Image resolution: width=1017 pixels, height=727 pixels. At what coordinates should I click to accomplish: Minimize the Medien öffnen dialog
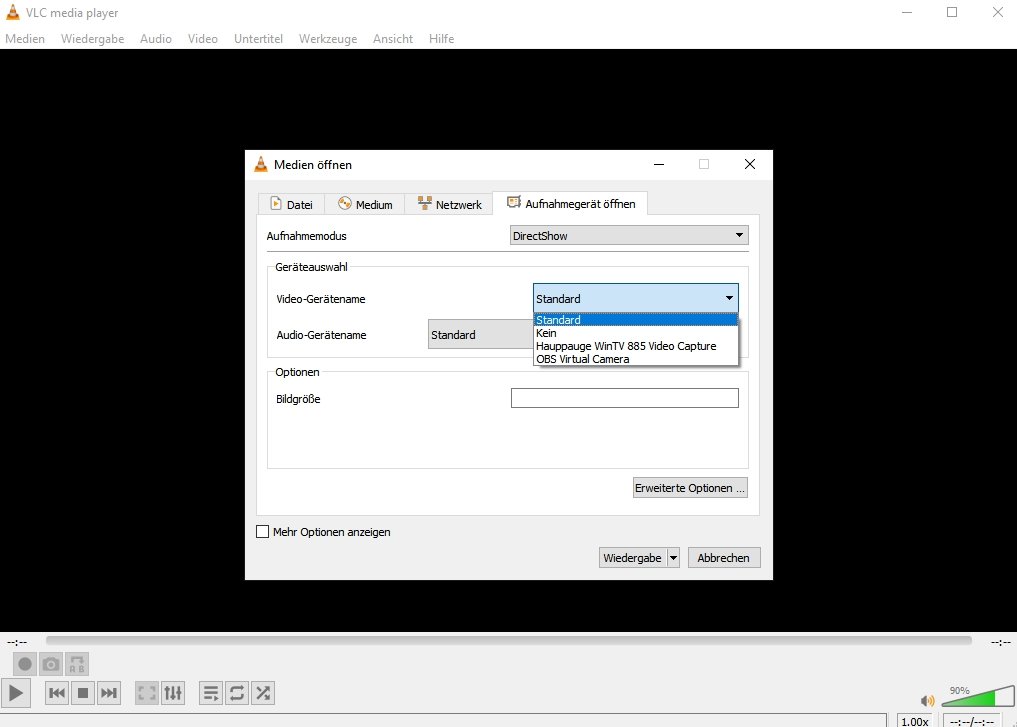click(659, 164)
